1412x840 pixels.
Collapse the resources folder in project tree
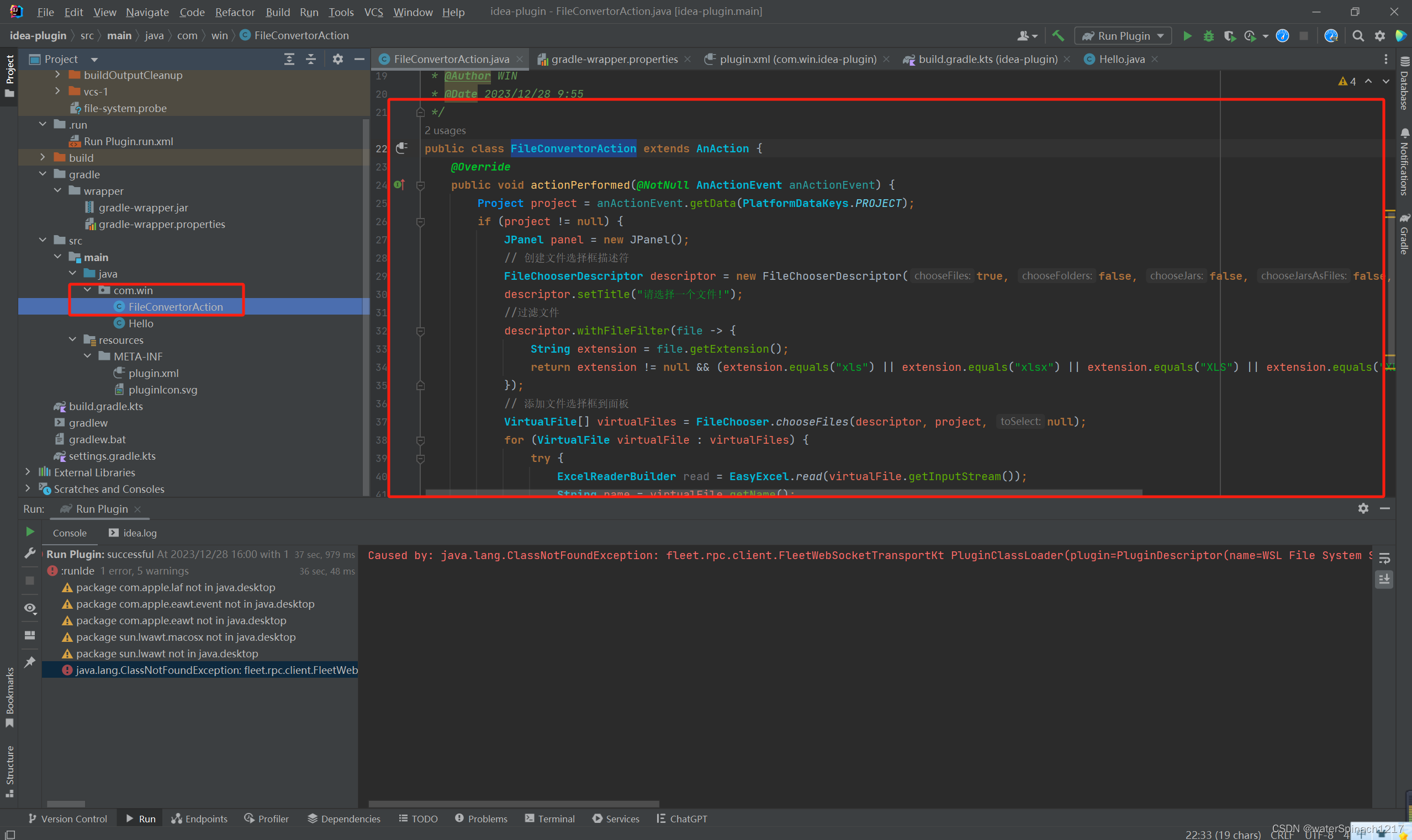tap(72, 339)
